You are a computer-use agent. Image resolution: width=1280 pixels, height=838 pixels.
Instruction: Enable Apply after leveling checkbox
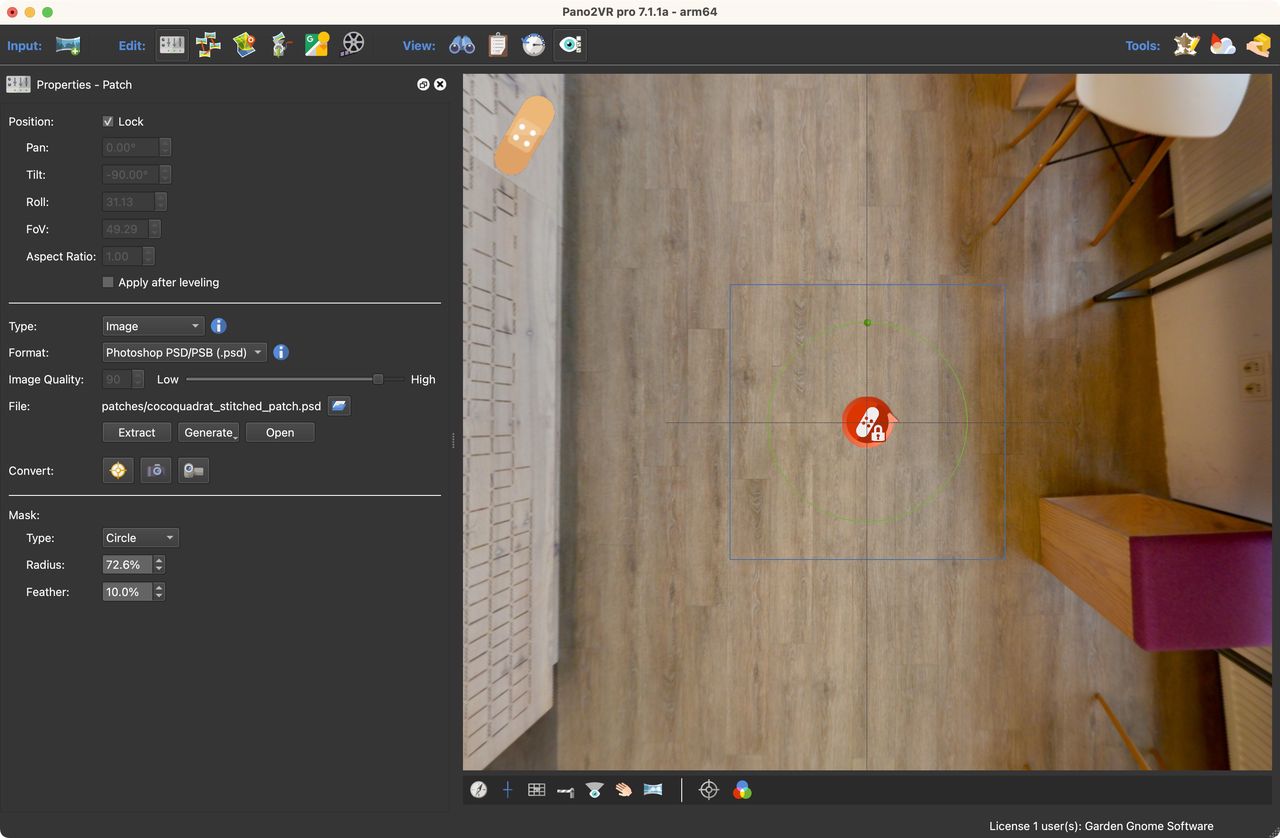[x=108, y=283]
